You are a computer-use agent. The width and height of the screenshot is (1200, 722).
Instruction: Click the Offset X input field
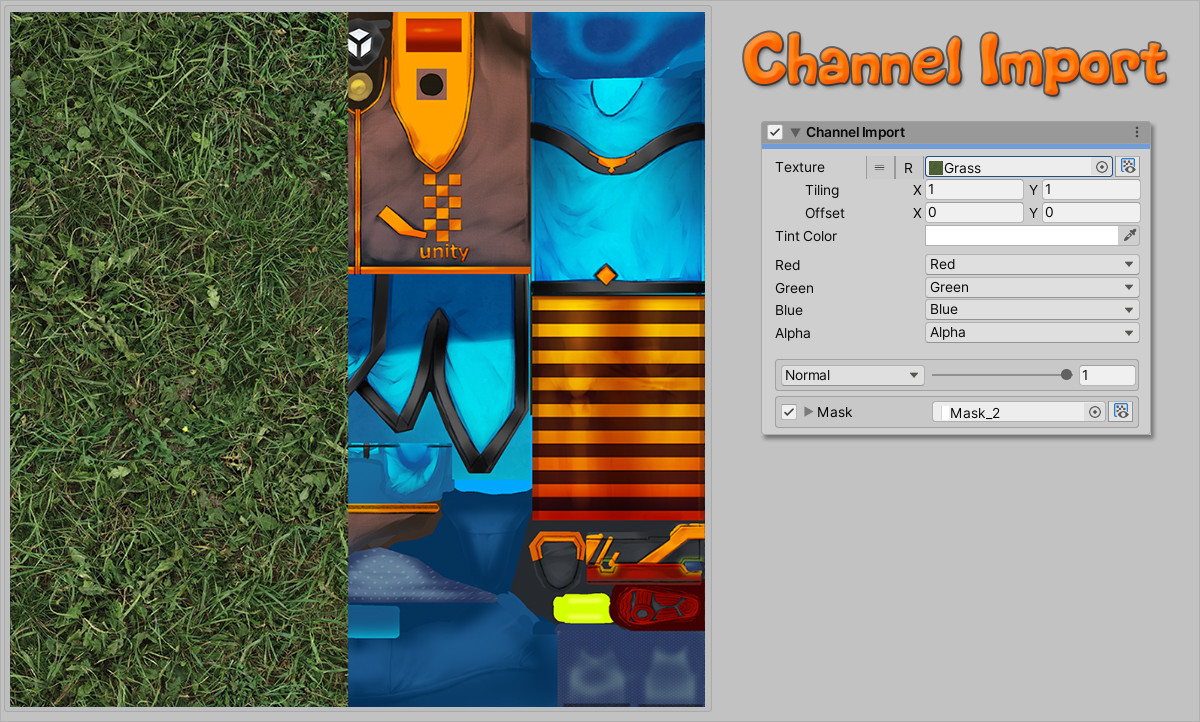[975, 213]
